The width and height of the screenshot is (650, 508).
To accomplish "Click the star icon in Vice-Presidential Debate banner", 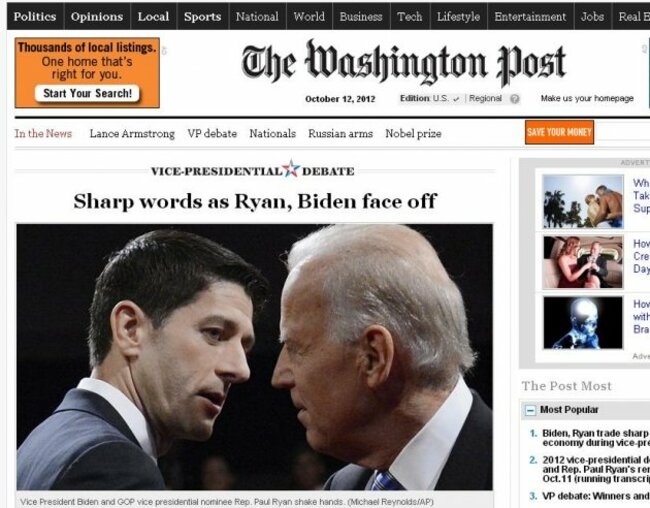I will 291,169.
